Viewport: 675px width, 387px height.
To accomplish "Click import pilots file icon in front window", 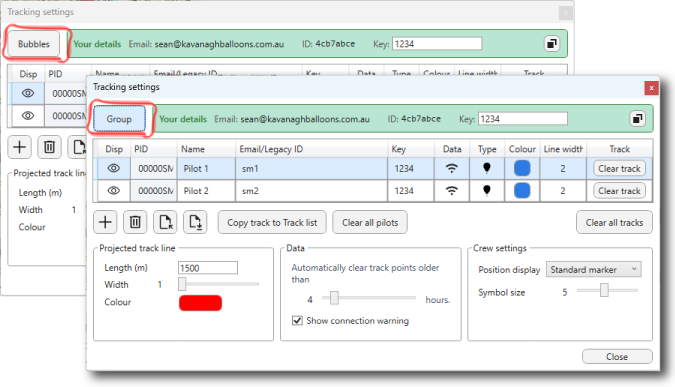I will [165, 222].
